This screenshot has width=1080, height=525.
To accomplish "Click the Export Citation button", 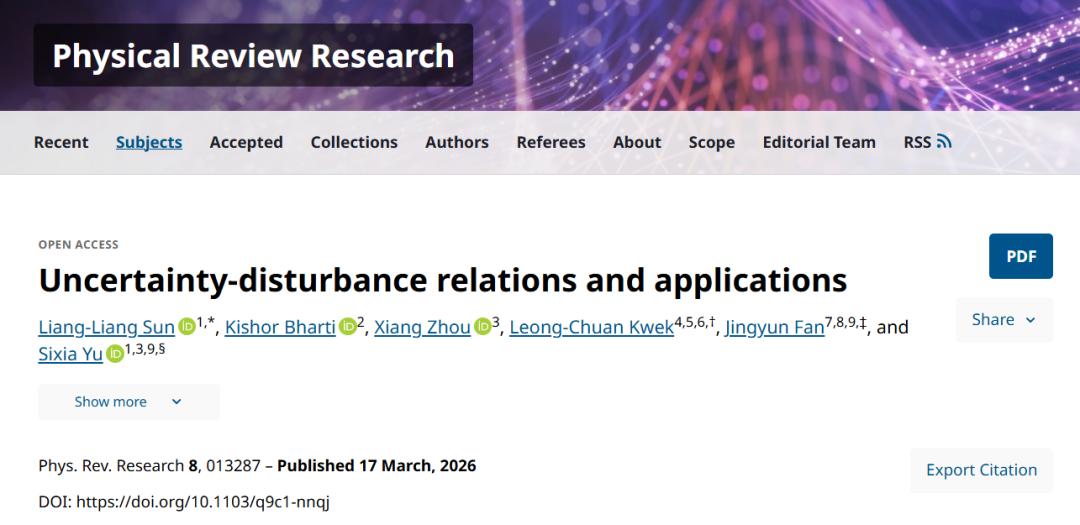I will pyautogui.click(x=981, y=470).
